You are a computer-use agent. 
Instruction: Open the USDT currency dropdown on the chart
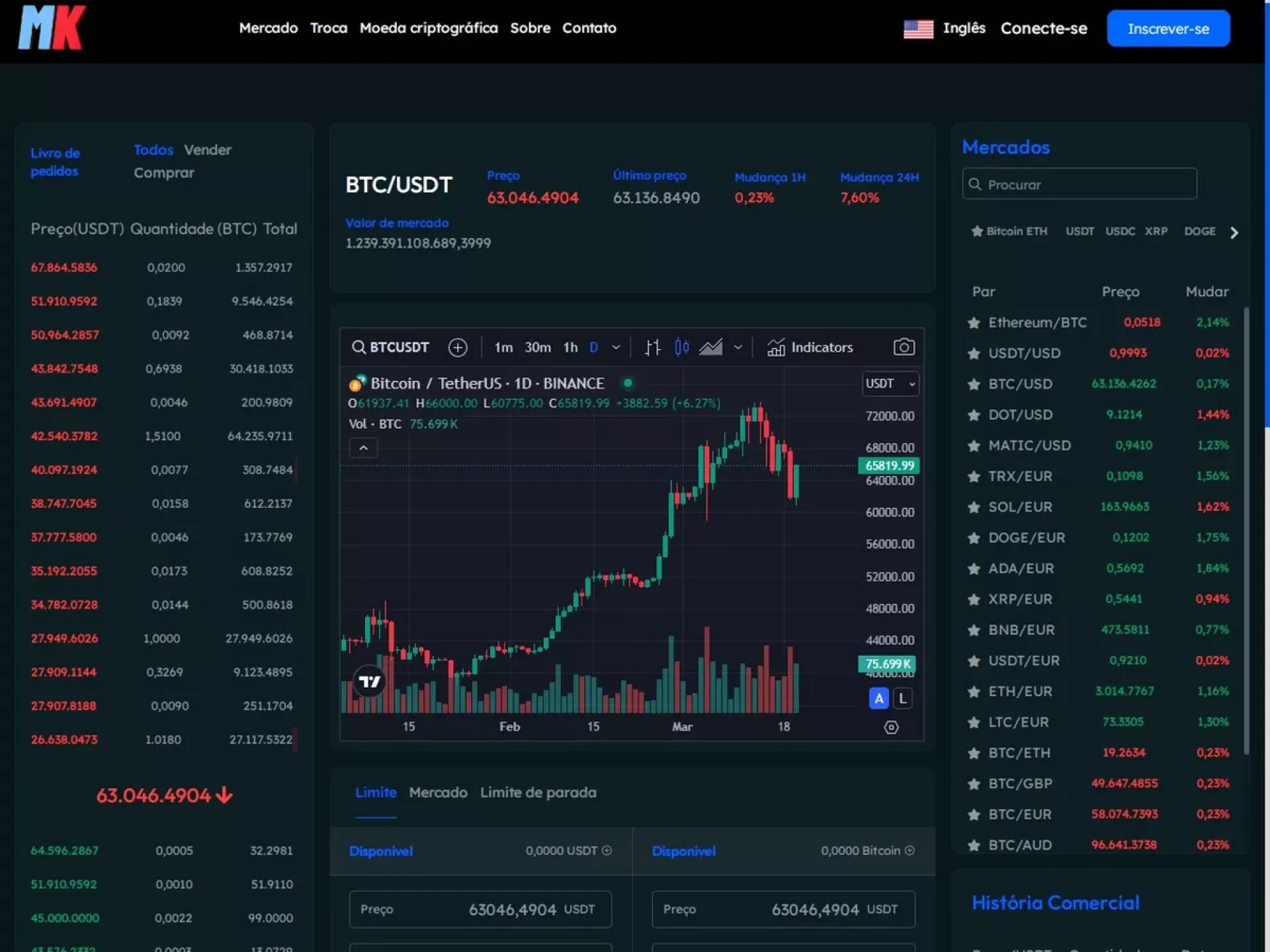pyautogui.click(x=890, y=383)
